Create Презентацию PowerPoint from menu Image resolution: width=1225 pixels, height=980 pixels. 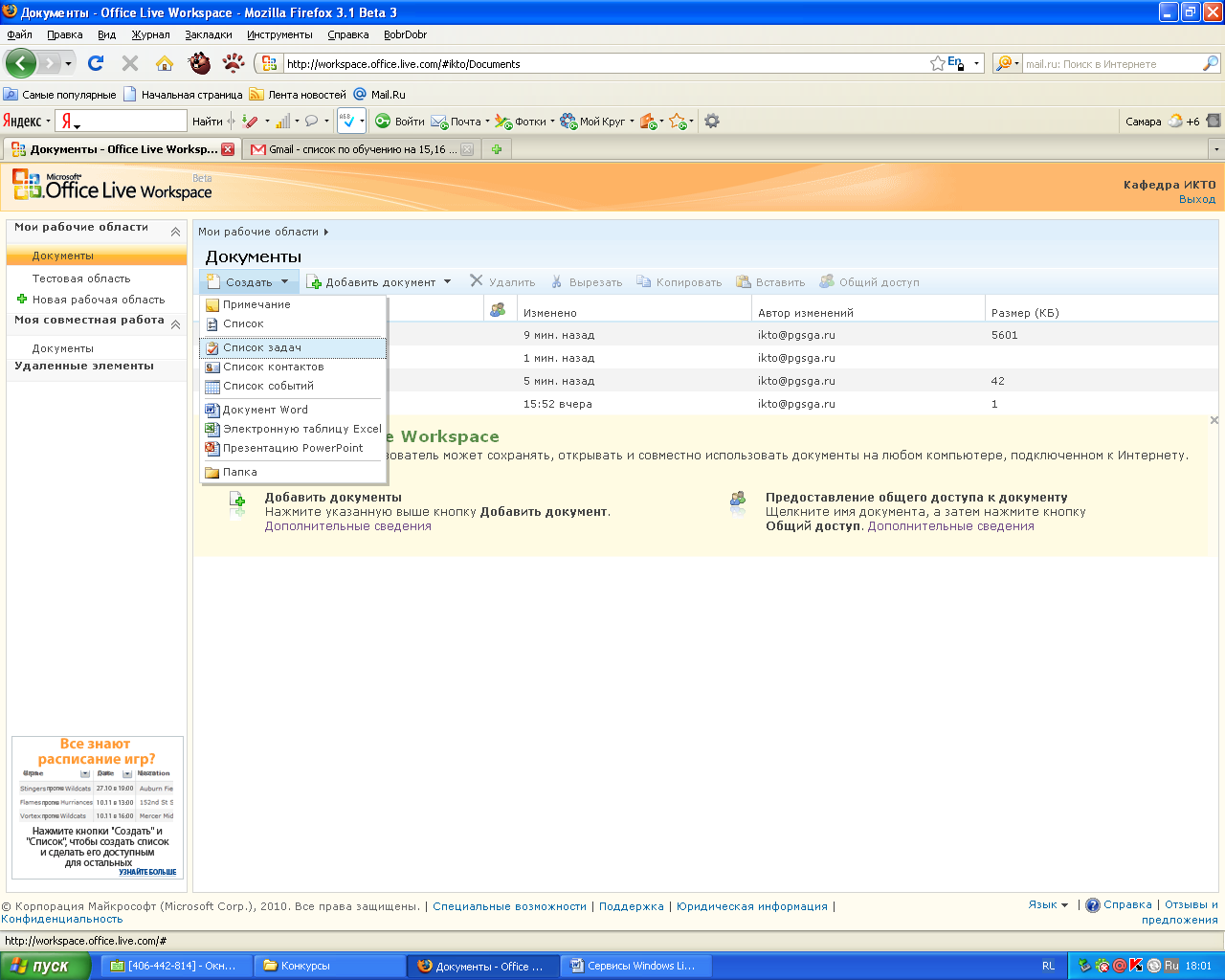[293, 448]
